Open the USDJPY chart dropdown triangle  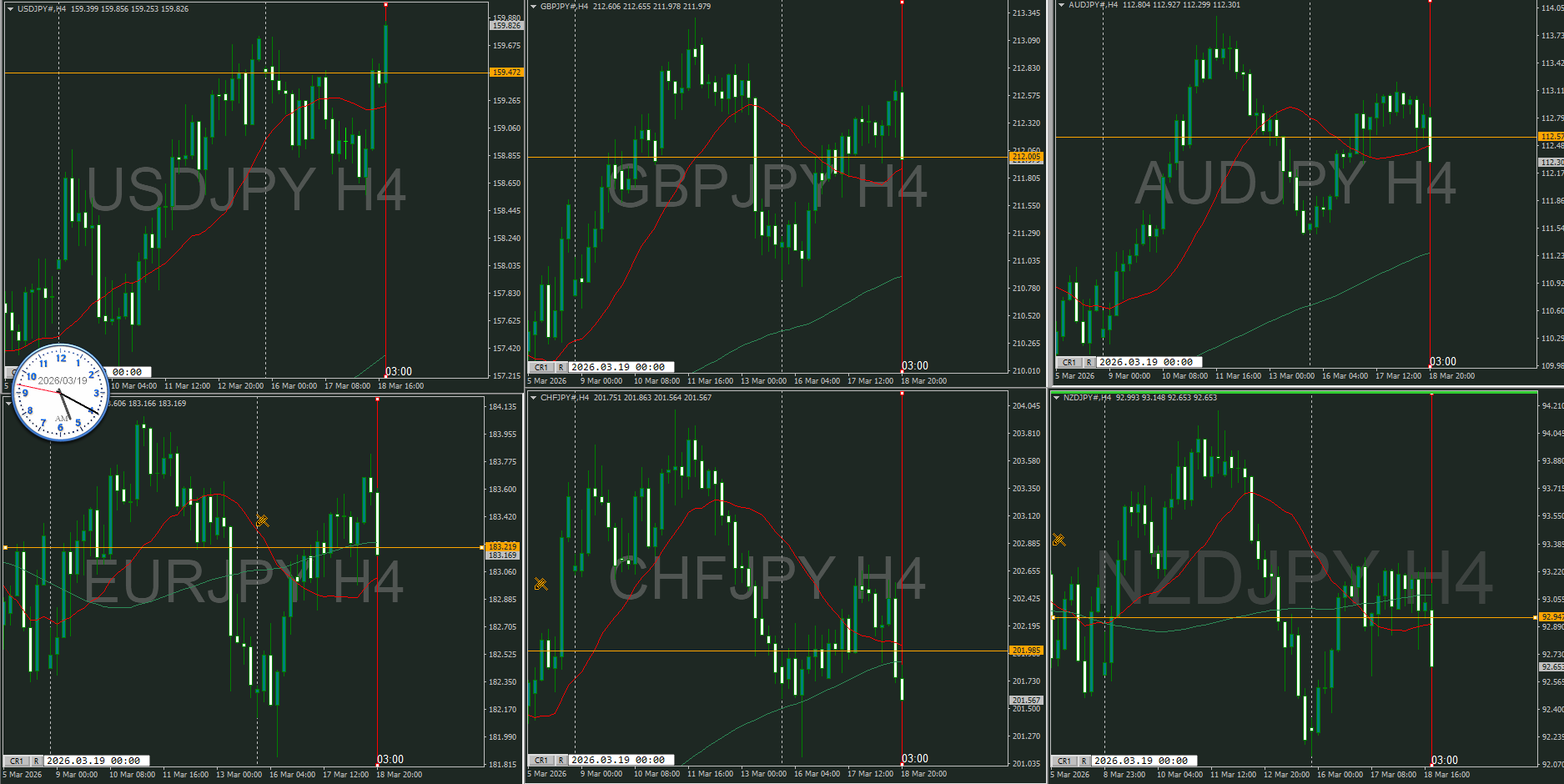10,9
